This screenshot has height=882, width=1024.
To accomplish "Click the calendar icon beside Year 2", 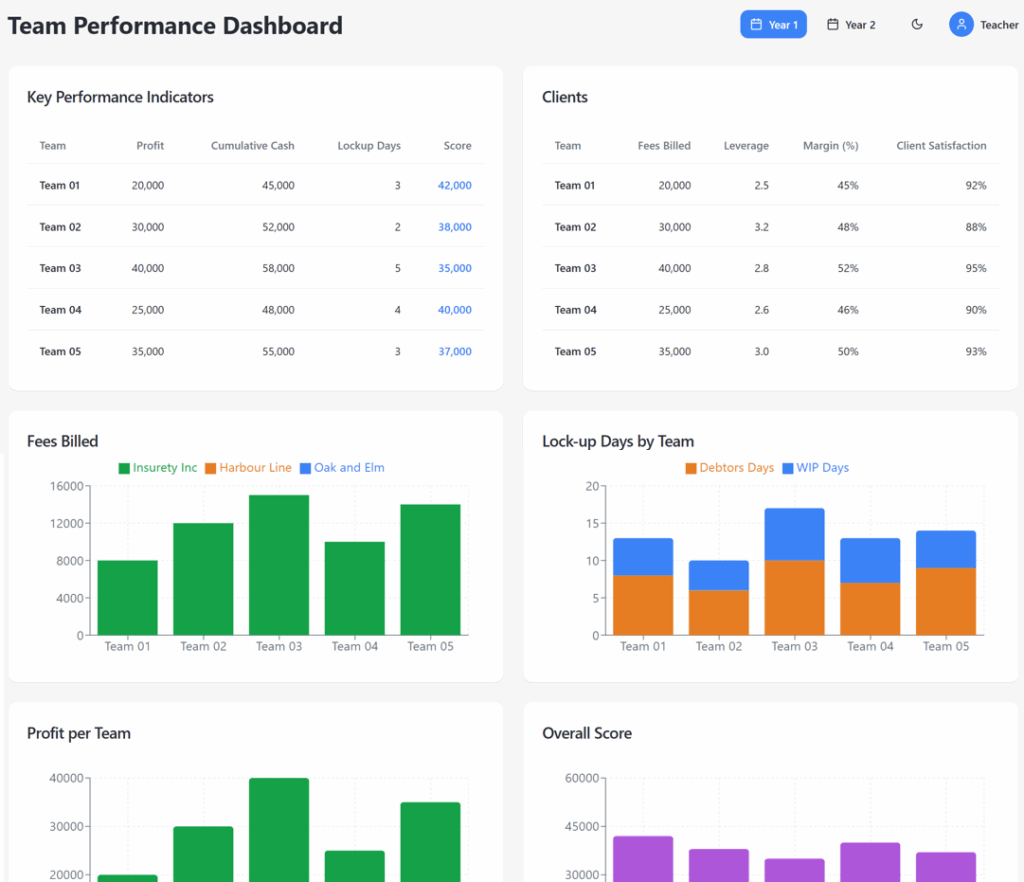I will [x=833, y=25].
